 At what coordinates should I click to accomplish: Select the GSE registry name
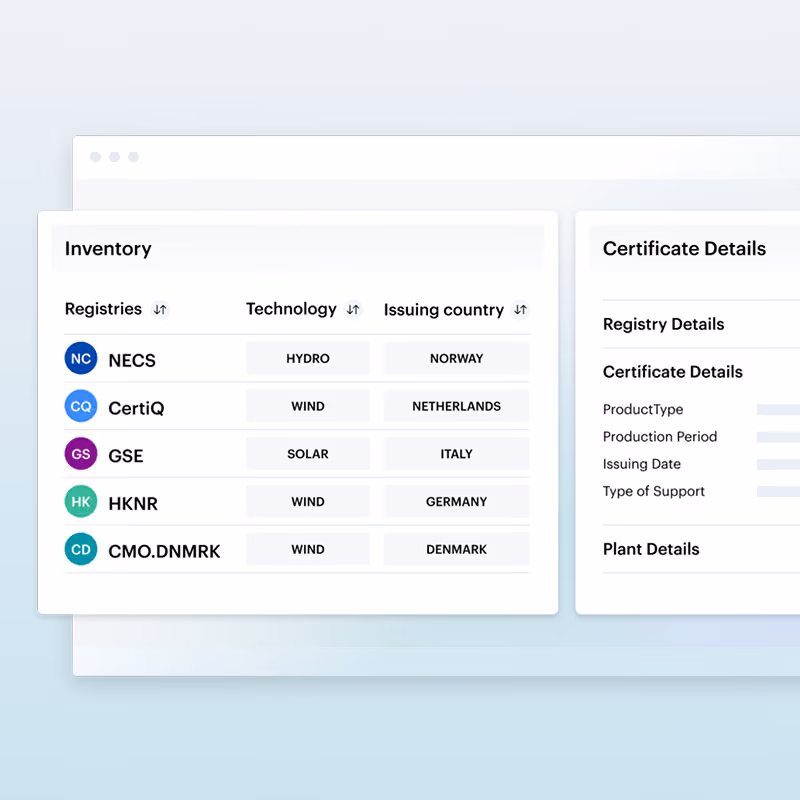click(126, 456)
